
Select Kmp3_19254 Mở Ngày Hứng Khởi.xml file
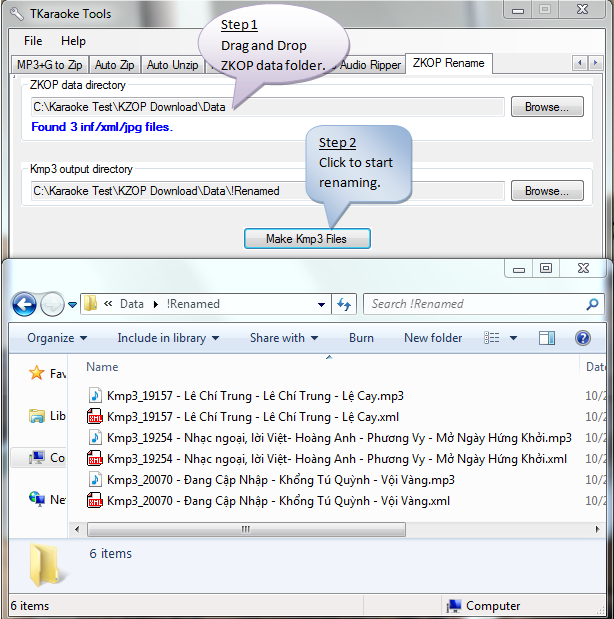pos(336,459)
